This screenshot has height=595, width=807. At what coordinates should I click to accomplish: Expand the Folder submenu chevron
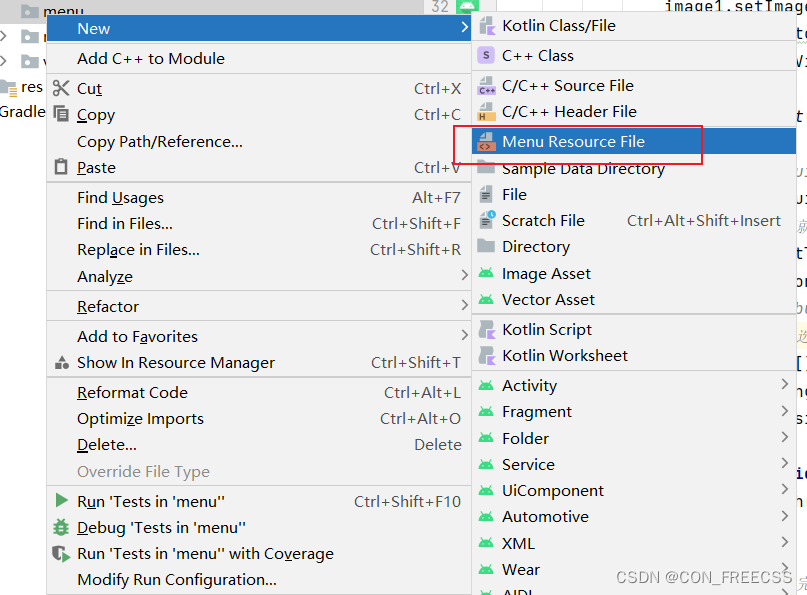(x=785, y=437)
